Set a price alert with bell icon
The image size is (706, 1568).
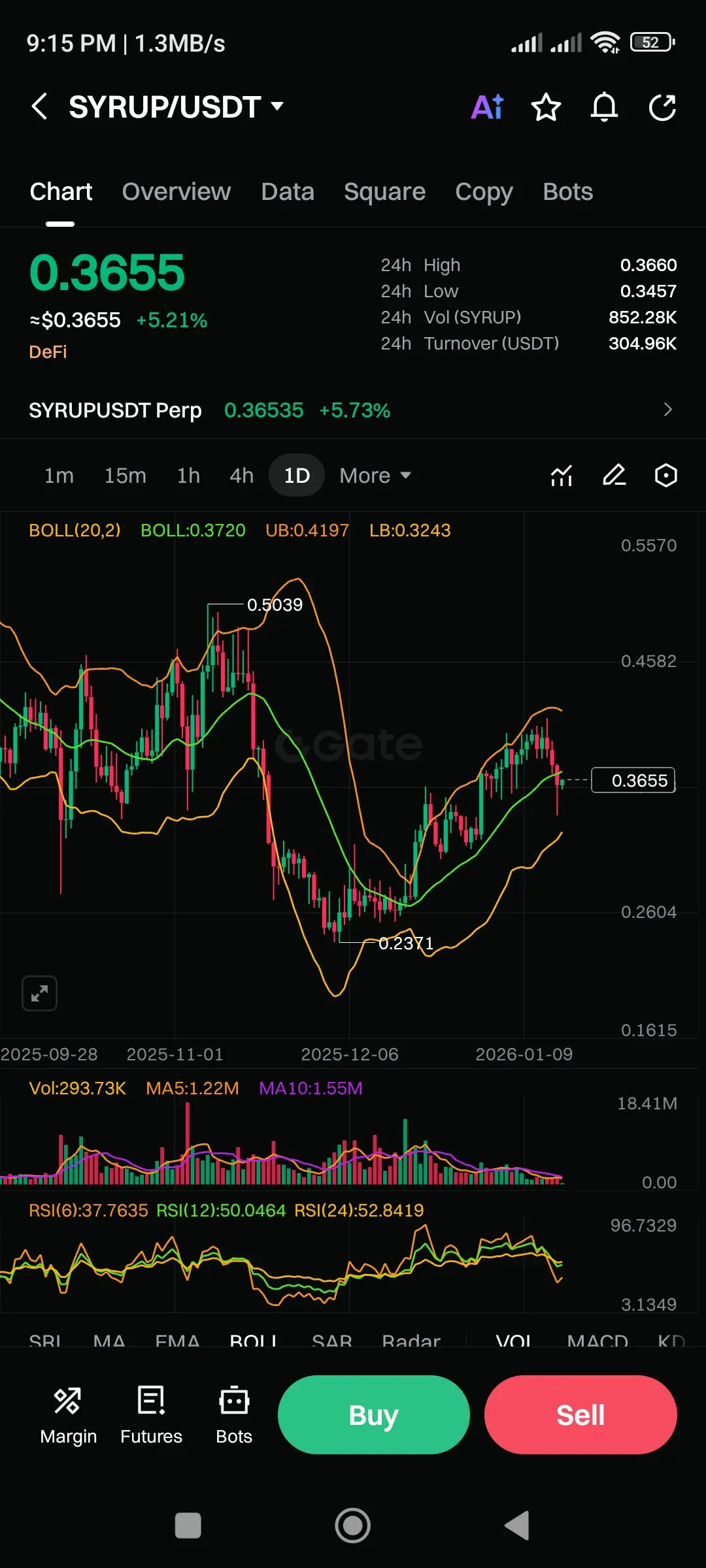604,107
